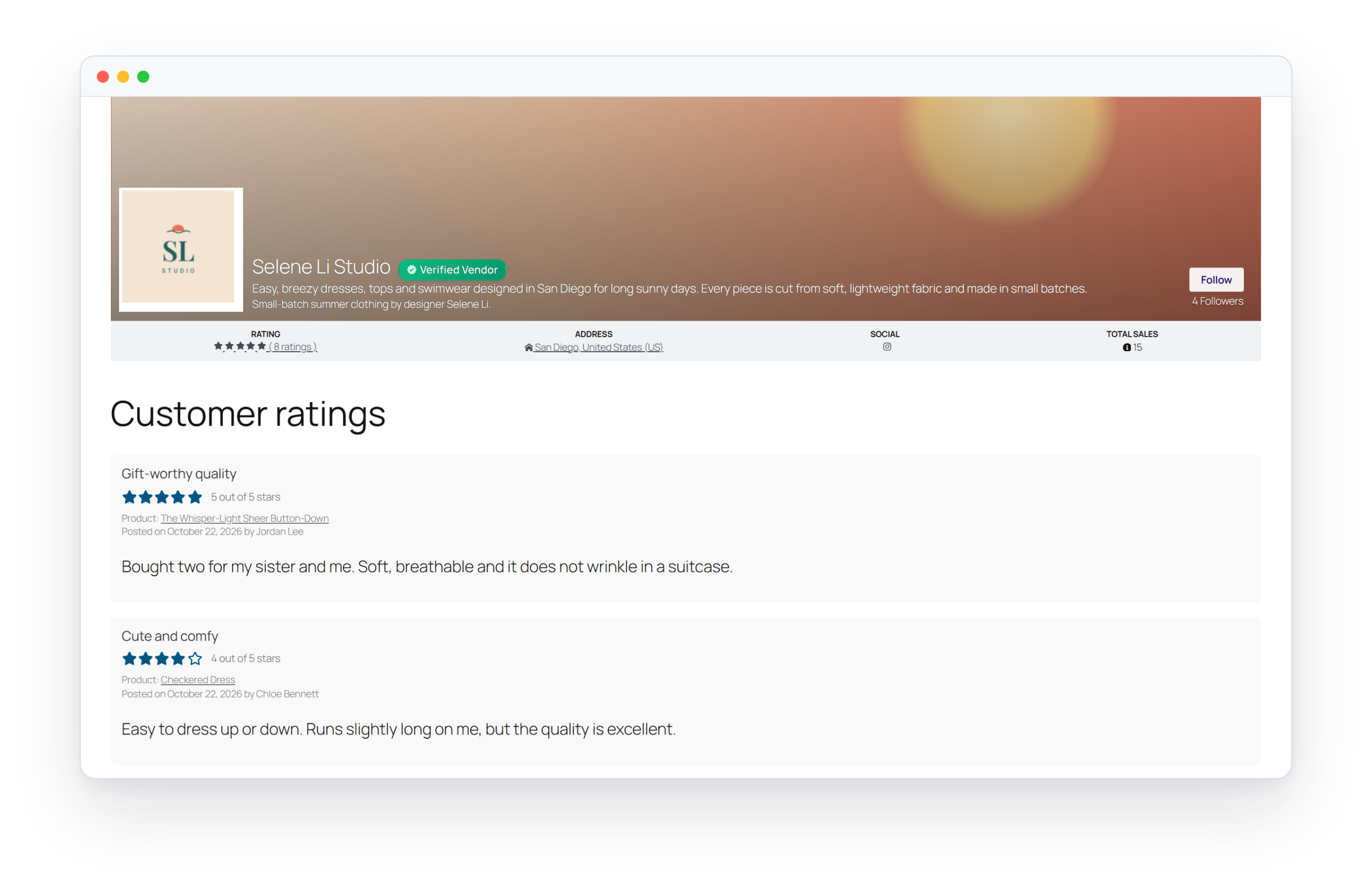Maximize the window with the green button
1372x883 pixels.
tap(143, 77)
